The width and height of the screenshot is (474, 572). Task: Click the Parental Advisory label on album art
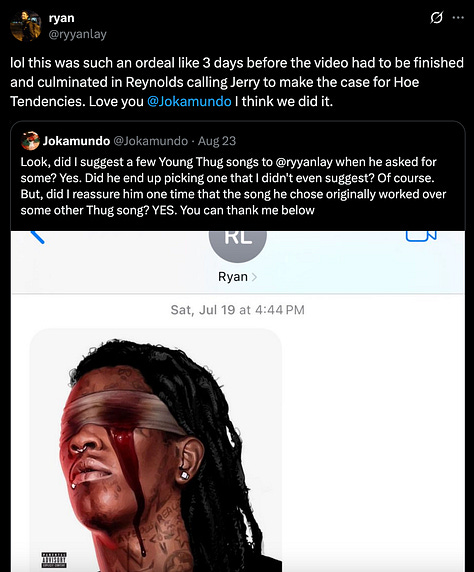[x=54, y=559]
